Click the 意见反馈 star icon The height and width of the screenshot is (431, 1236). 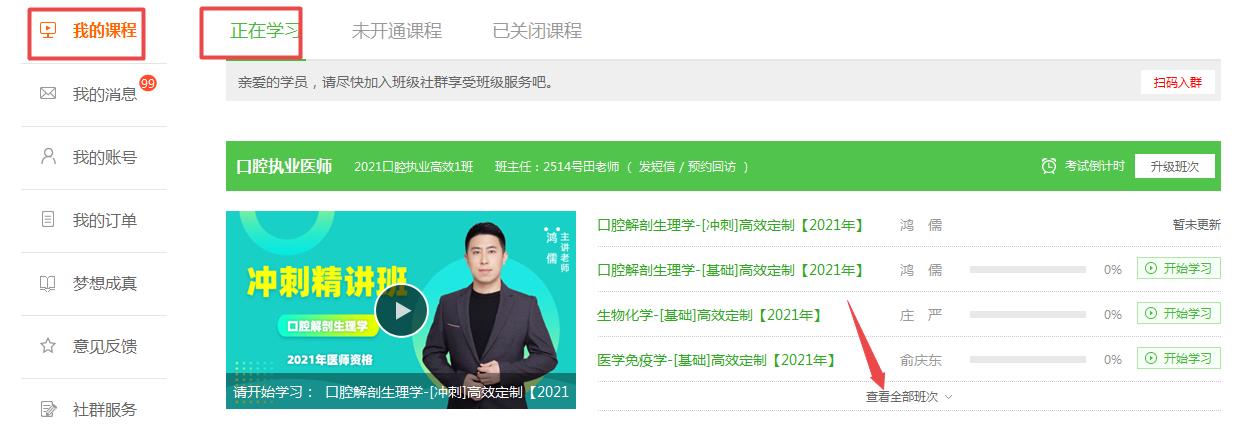[x=47, y=346]
